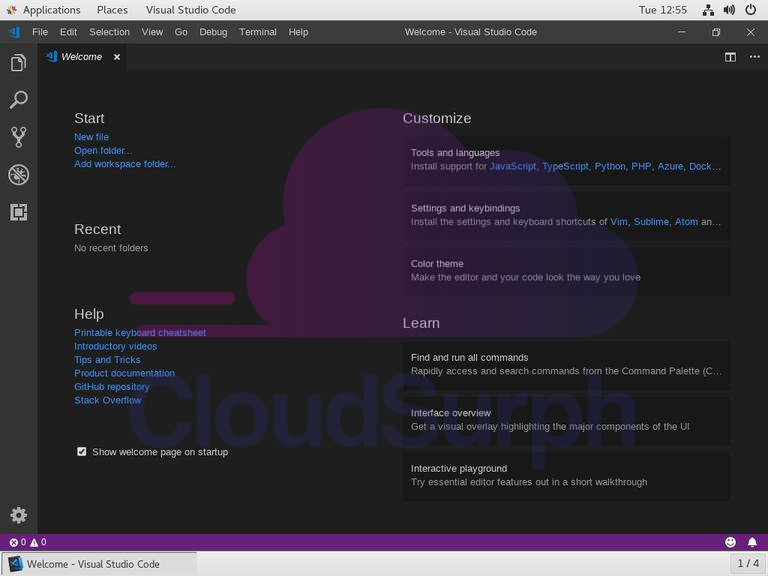Open the Debug view in activity bar
768x576 pixels.
click(x=18, y=175)
